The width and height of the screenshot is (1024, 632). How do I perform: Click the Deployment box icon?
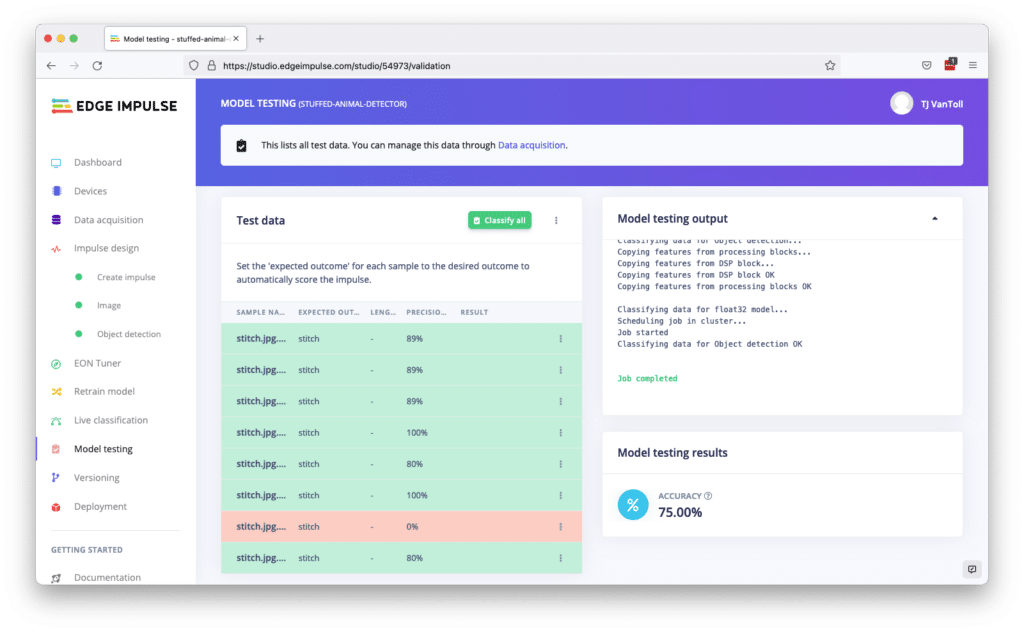coord(56,507)
